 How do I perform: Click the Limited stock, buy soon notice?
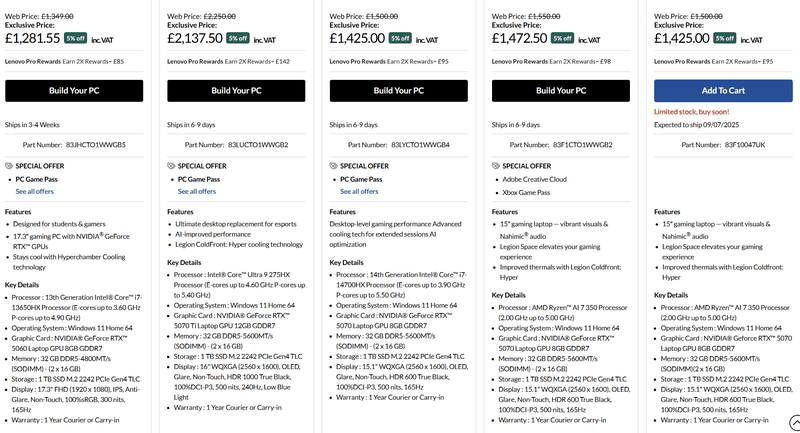coord(691,112)
